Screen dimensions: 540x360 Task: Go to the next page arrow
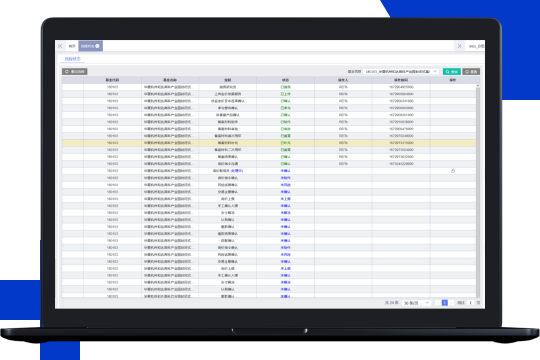[x=452, y=303]
